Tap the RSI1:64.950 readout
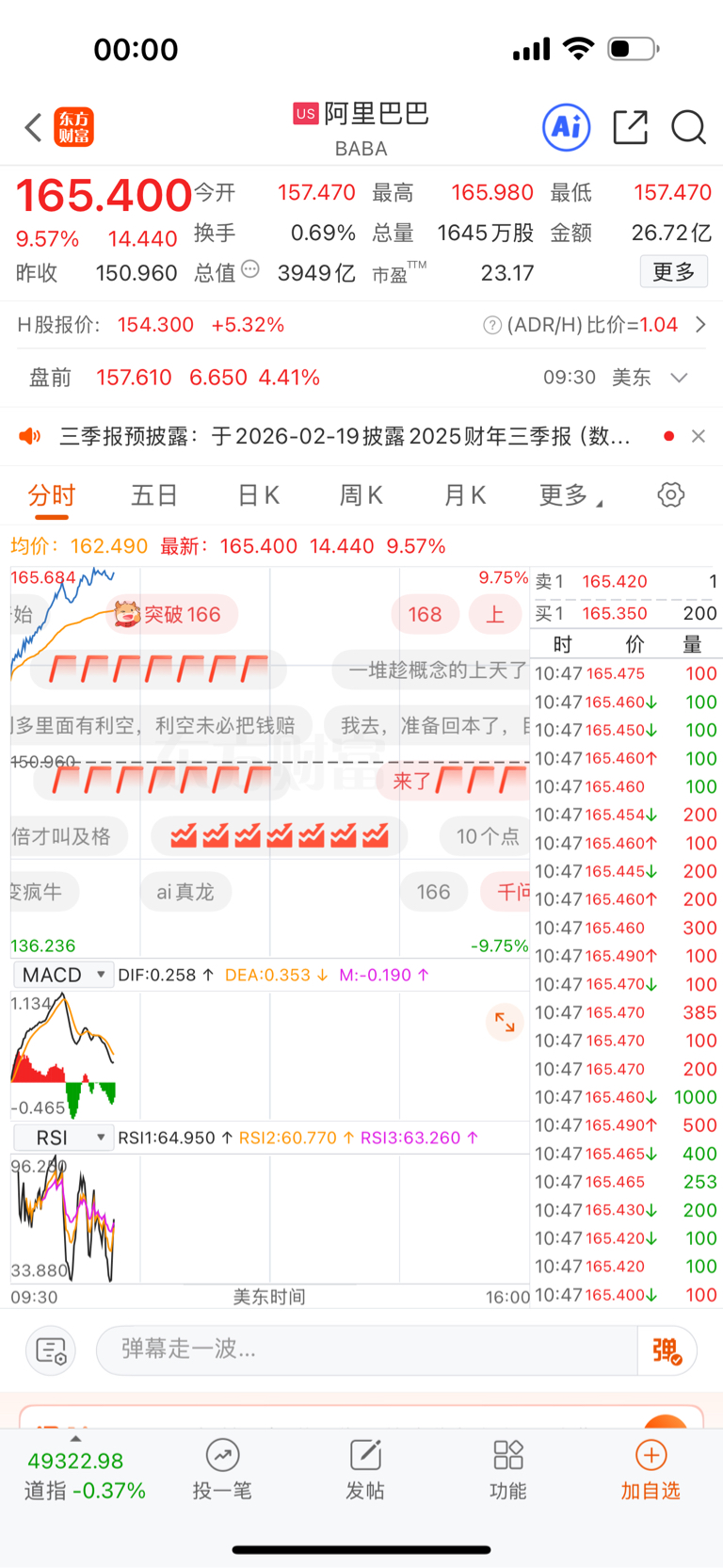This screenshot has width=723, height=1568. [x=174, y=1139]
